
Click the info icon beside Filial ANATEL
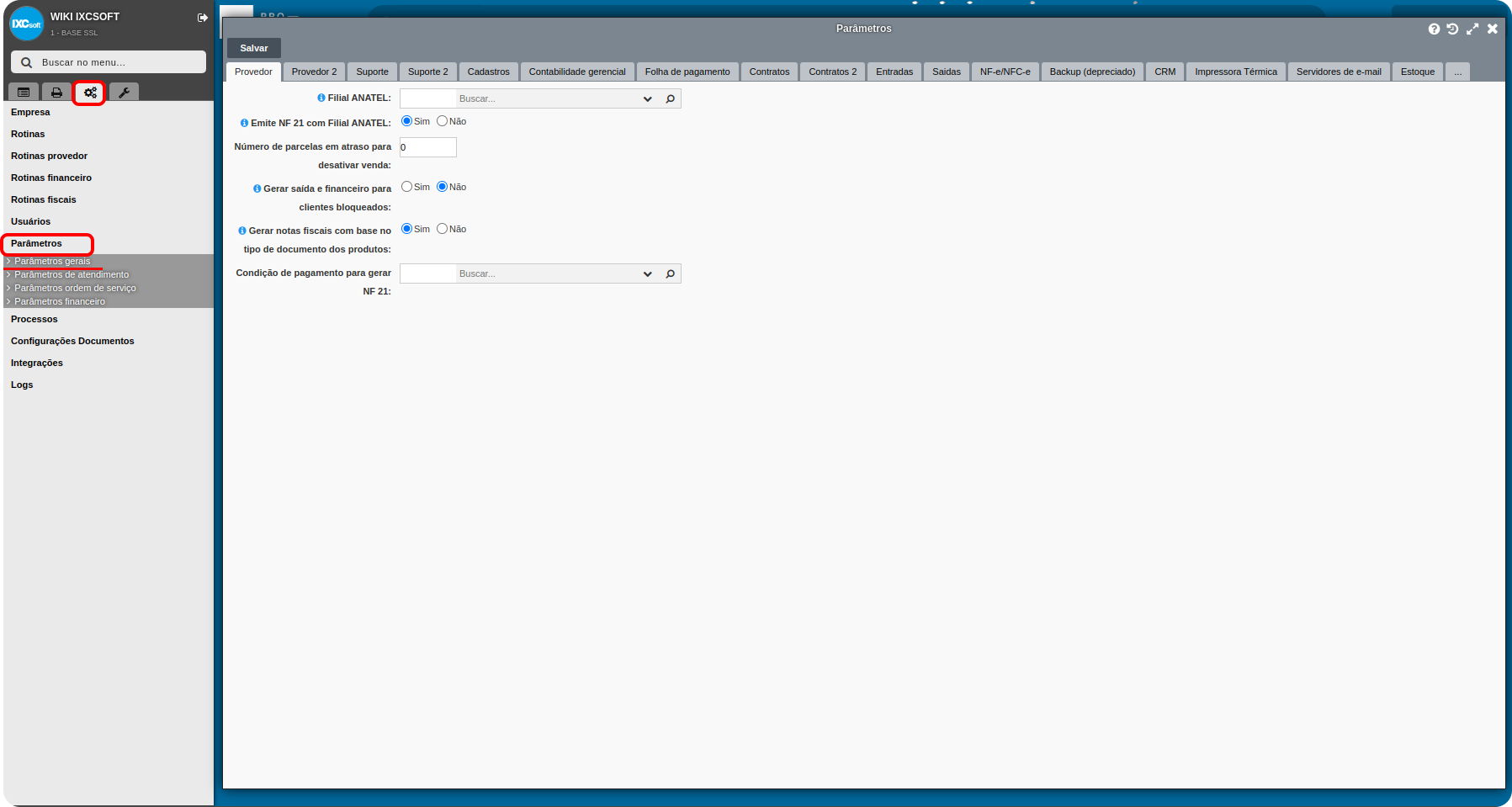point(321,98)
